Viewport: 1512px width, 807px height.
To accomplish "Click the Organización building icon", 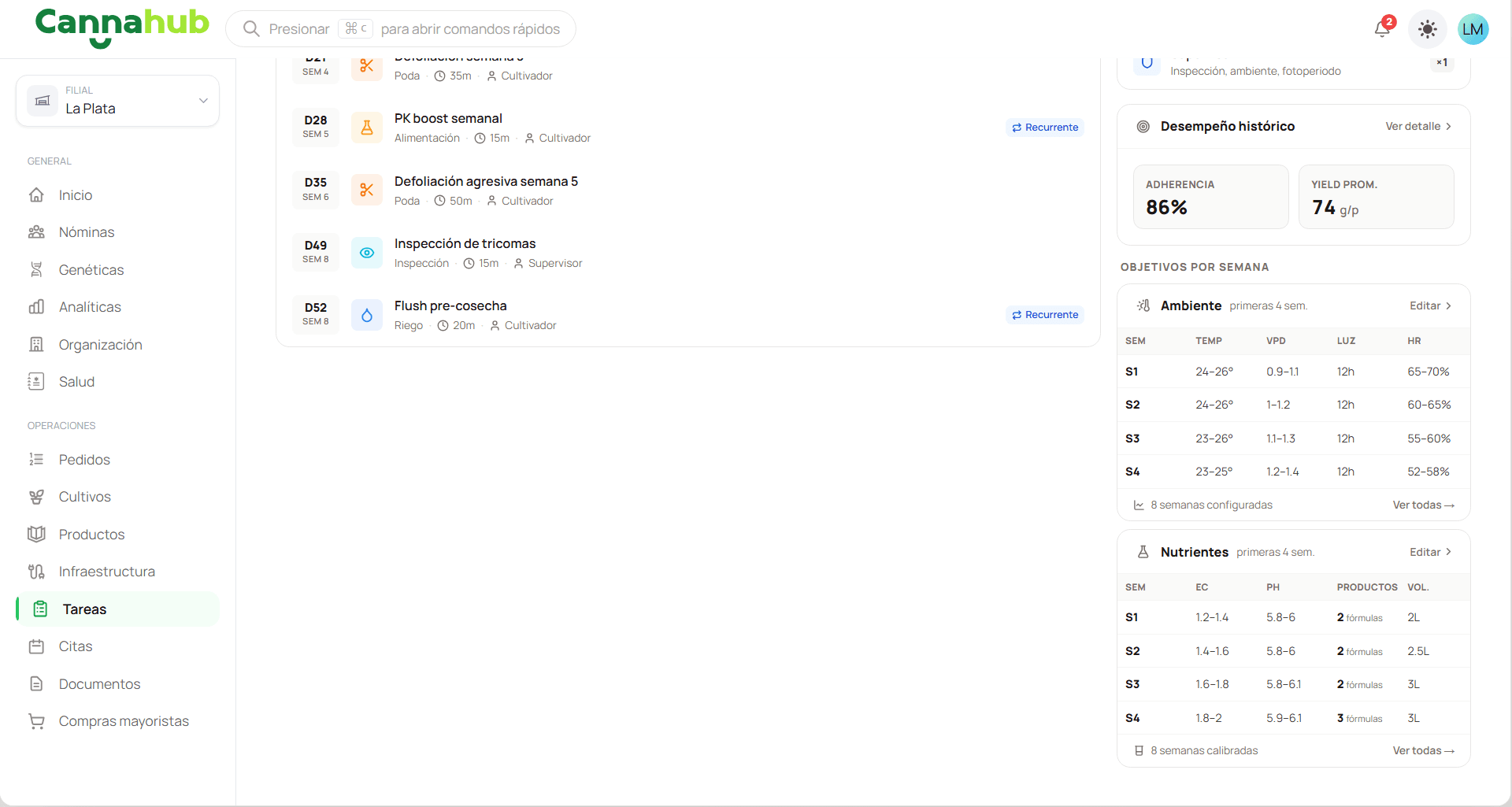I will tap(36, 345).
